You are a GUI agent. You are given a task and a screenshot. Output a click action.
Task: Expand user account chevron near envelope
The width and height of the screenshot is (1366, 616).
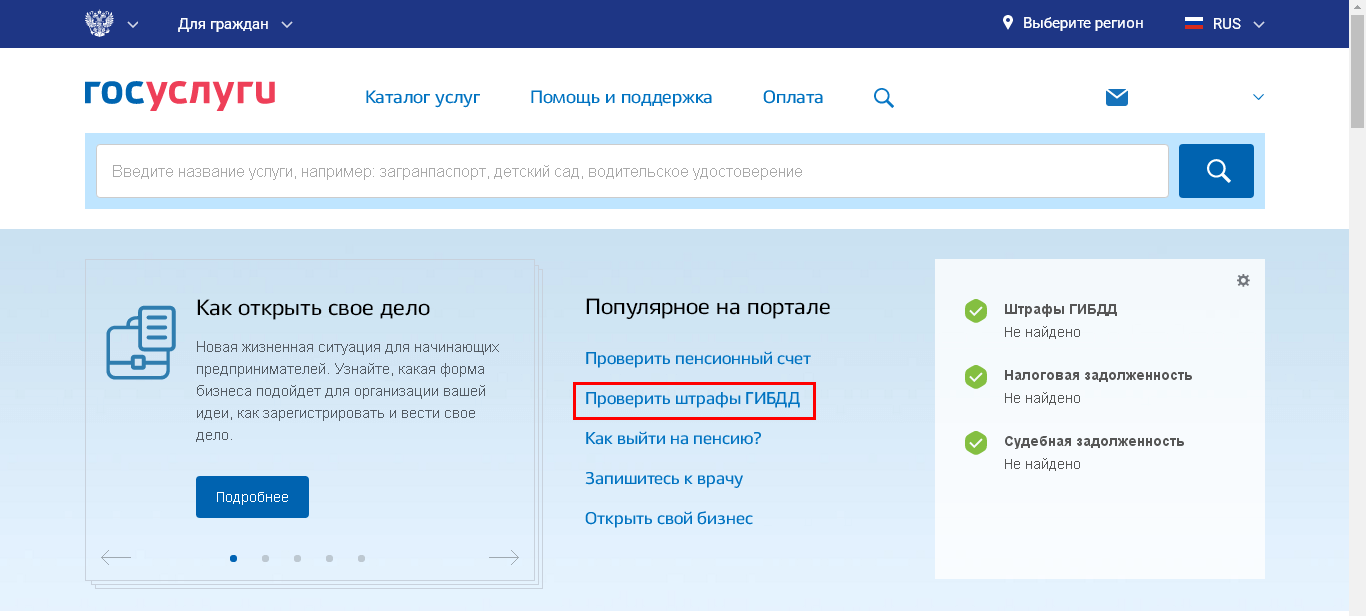click(x=1258, y=97)
